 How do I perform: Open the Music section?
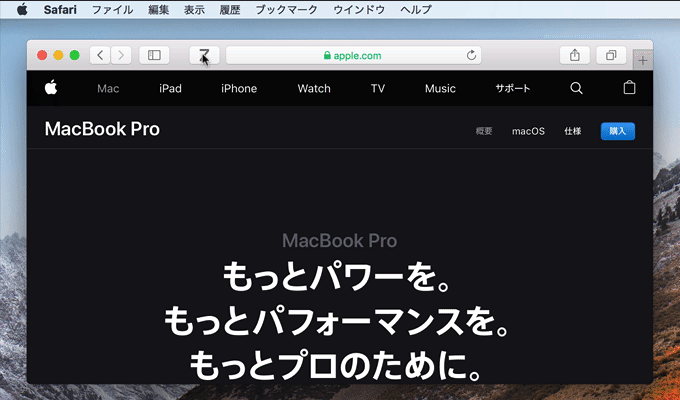pos(440,89)
